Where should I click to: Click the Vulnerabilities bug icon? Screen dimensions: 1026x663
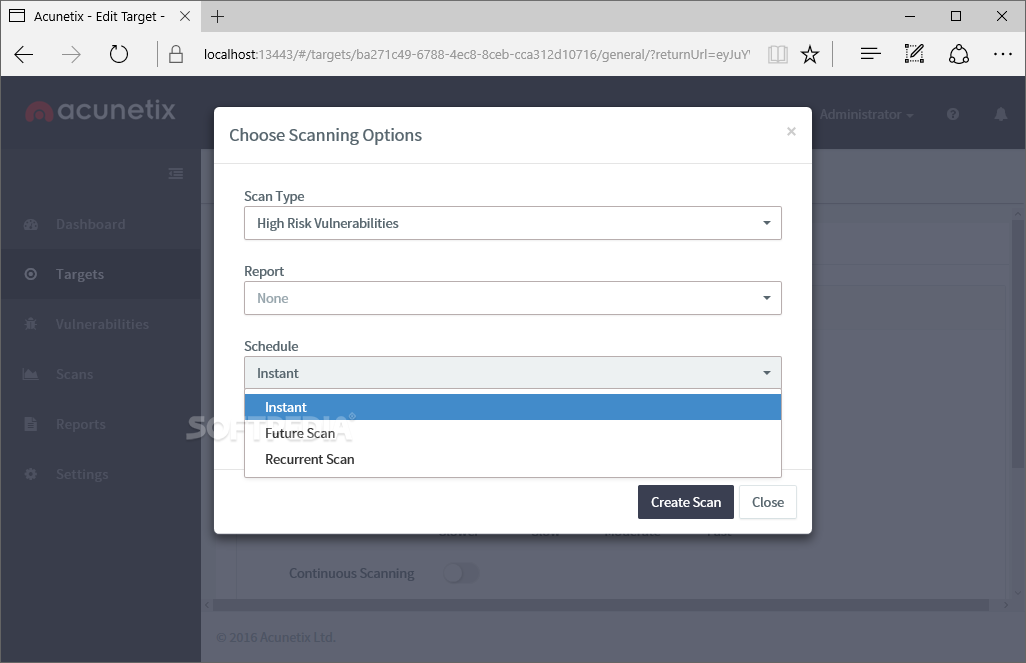(31, 324)
